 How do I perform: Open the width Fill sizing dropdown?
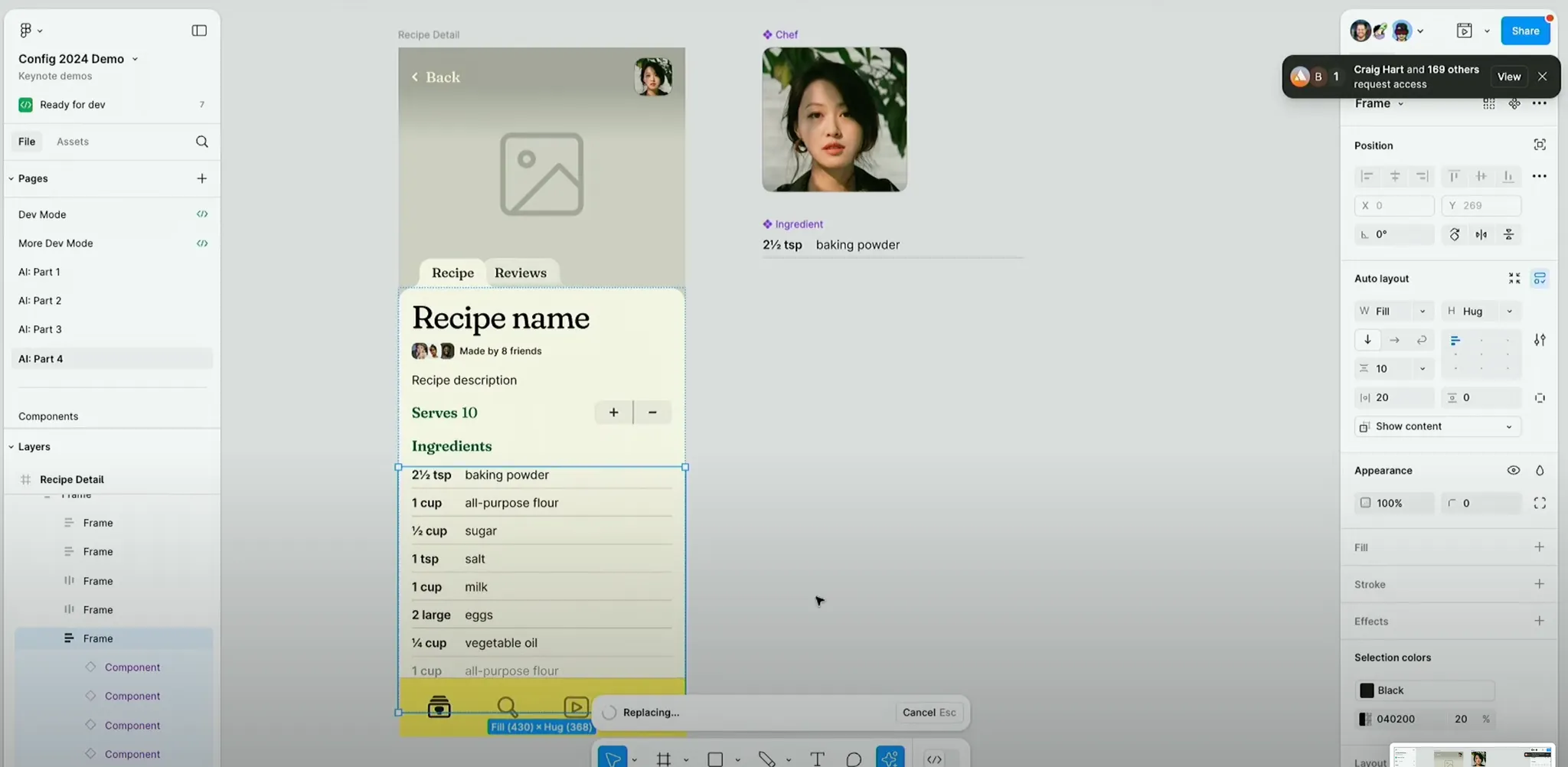[1422, 312]
